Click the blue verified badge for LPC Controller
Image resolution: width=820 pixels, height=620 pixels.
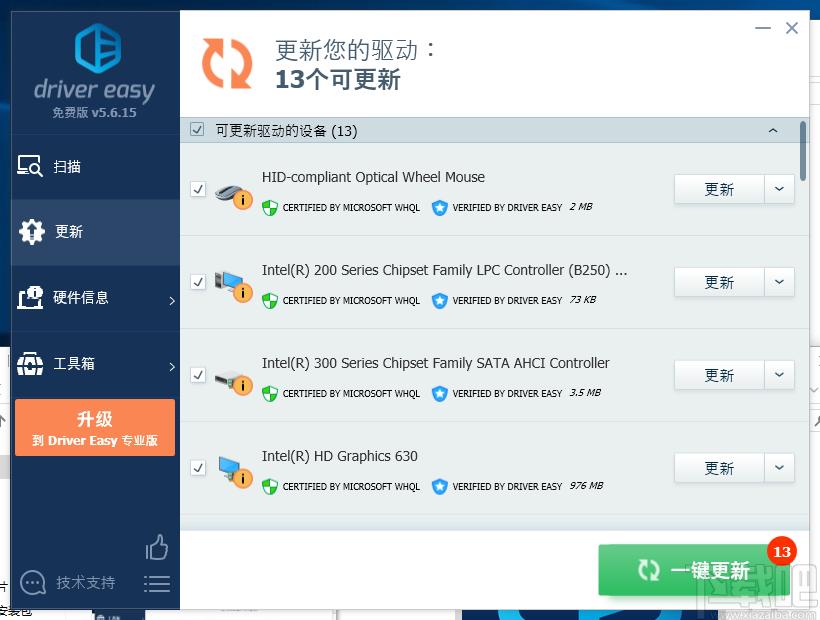(440, 301)
